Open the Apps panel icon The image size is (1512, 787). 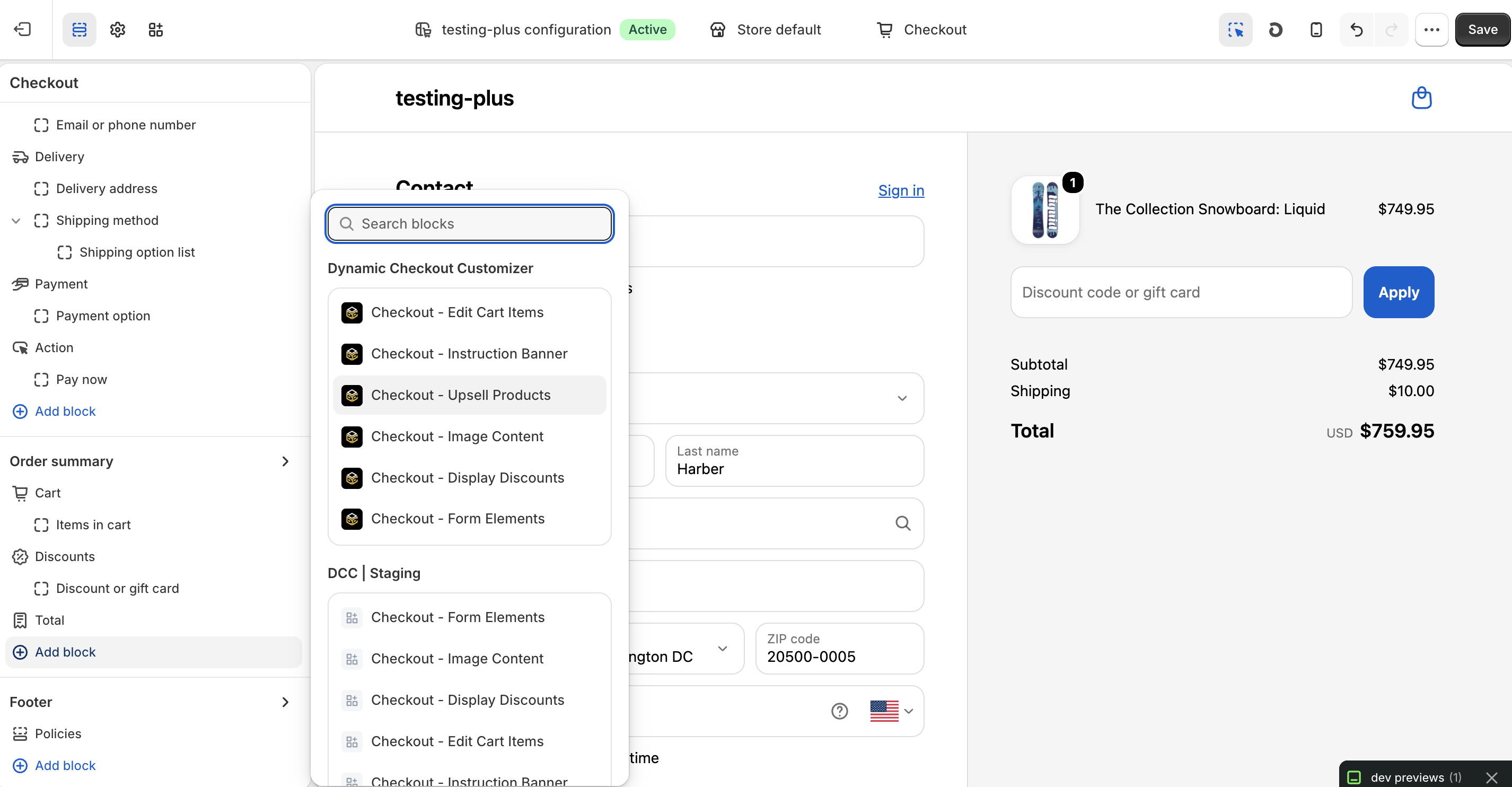(x=155, y=29)
